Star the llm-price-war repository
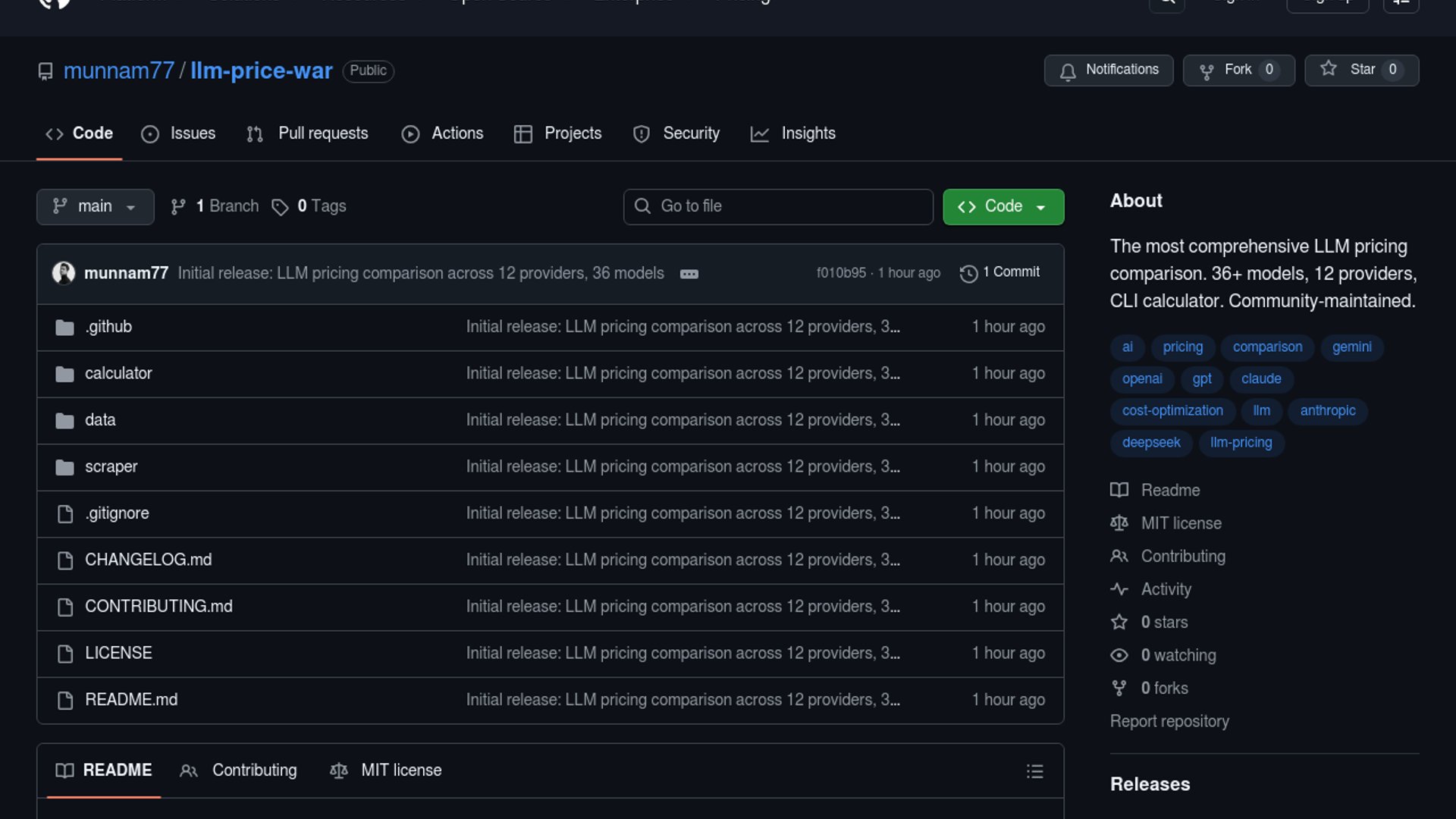 pos(1361,70)
